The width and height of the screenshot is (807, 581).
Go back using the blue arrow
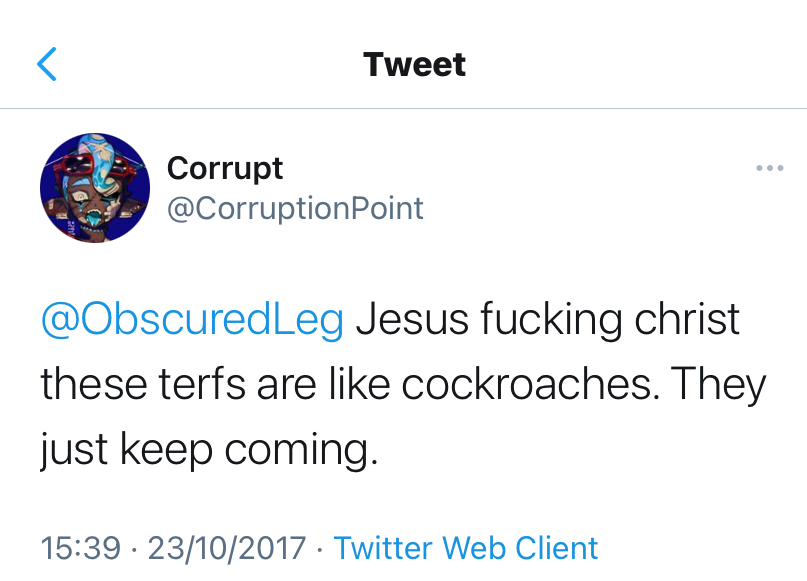pyautogui.click(x=47, y=64)
